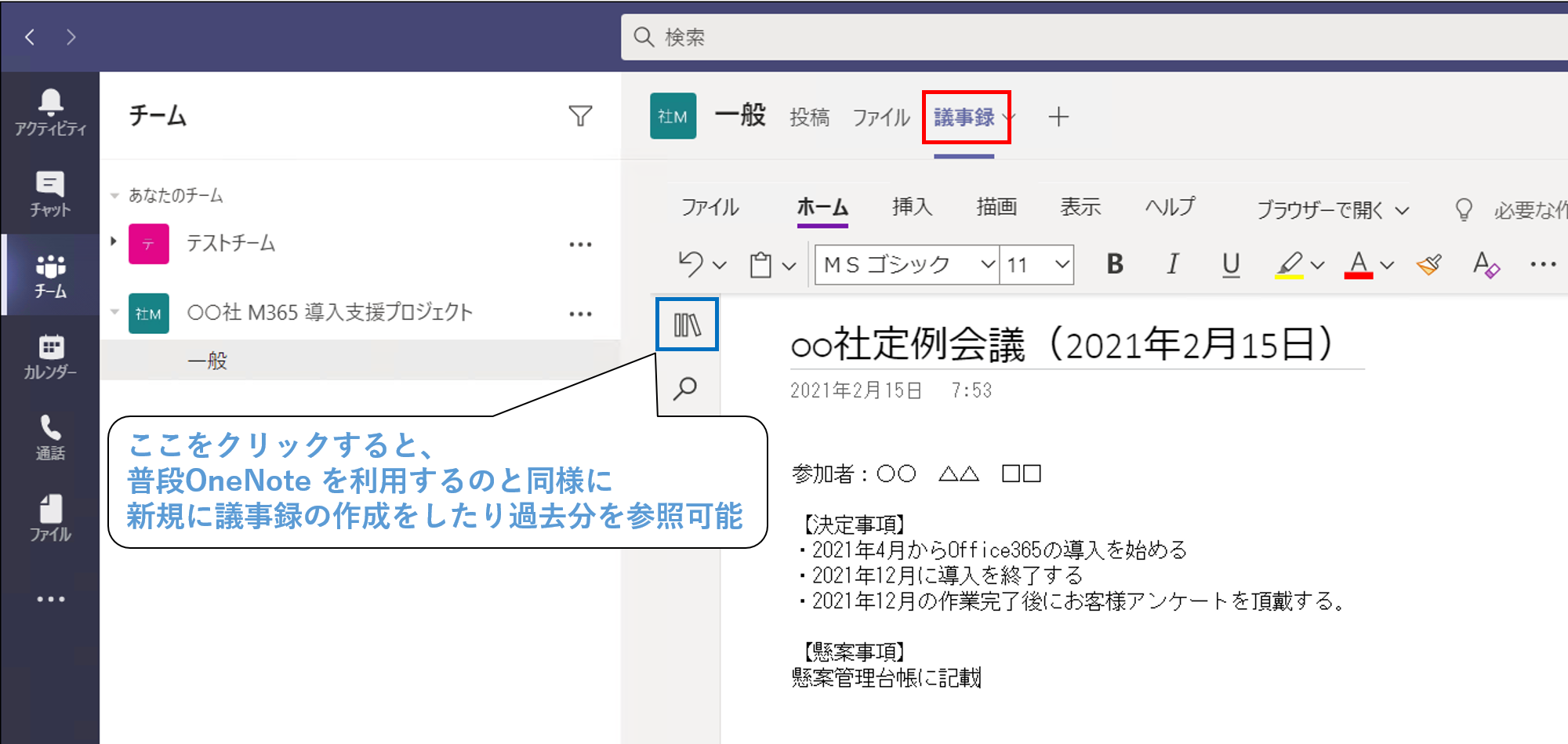Screen dimensions: 1568x744
Task: Open the filter icon in the team list
Action: [x=580, y=116]
